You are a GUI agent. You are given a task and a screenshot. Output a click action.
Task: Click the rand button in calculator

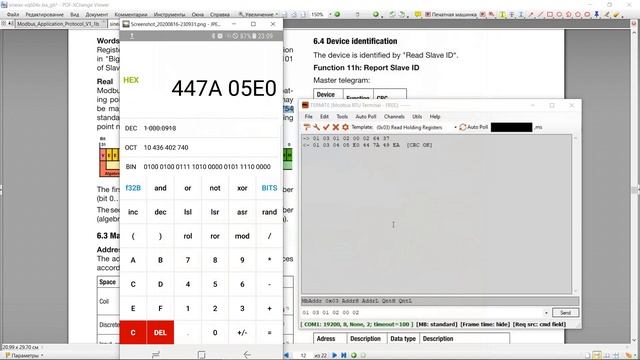tap(269, 212)
